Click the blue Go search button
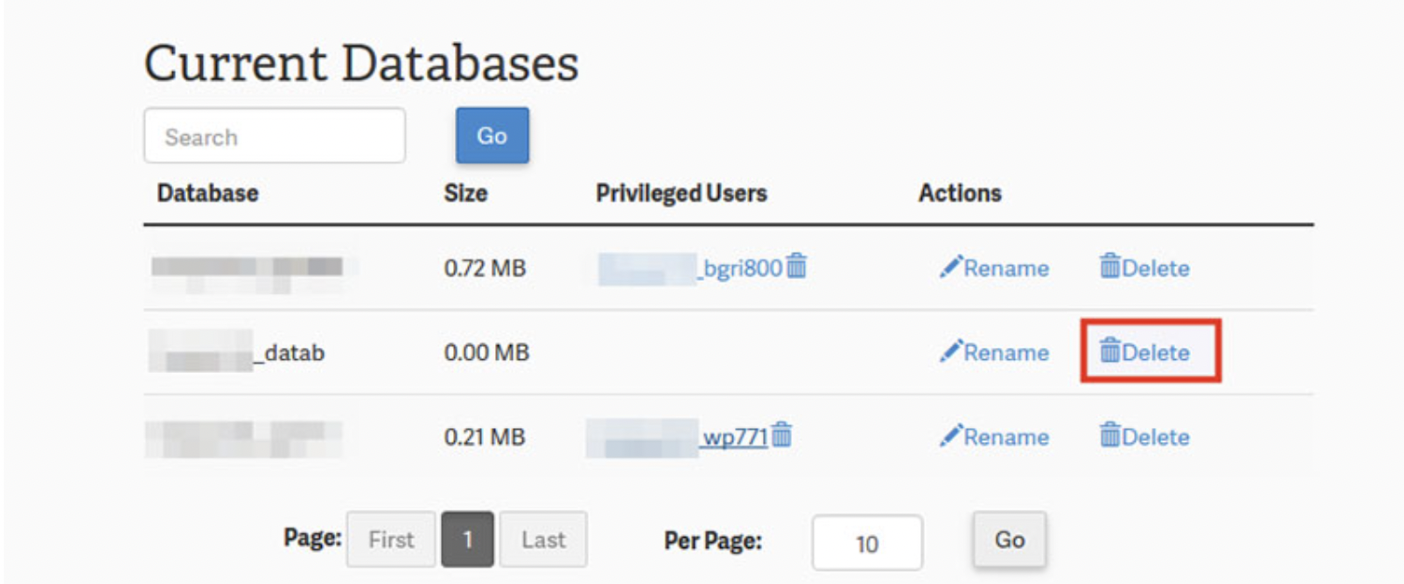The image size is (1404, 584). pos(492,135)
